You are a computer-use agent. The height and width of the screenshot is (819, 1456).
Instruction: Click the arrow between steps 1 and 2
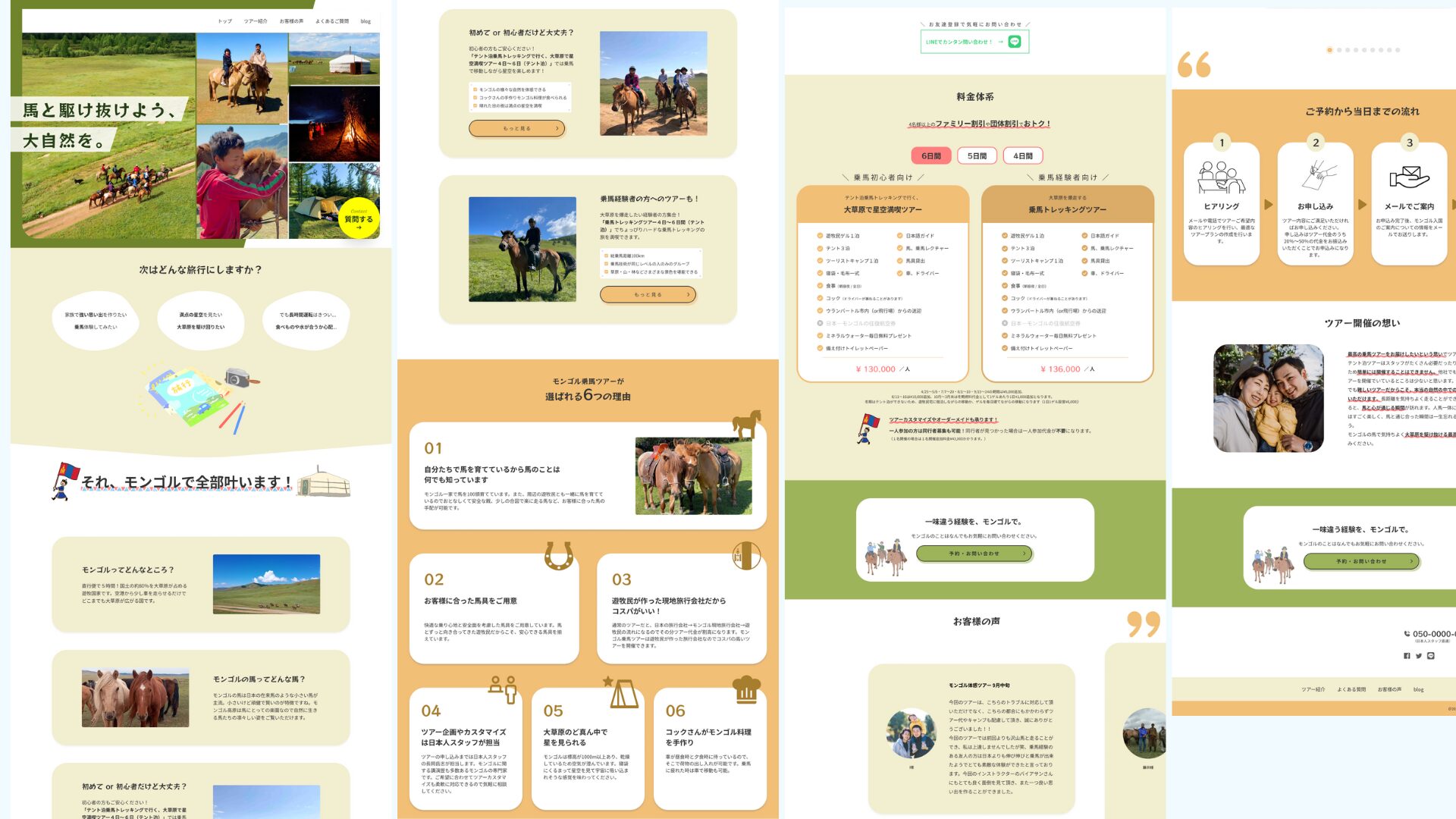(1269, 204)
